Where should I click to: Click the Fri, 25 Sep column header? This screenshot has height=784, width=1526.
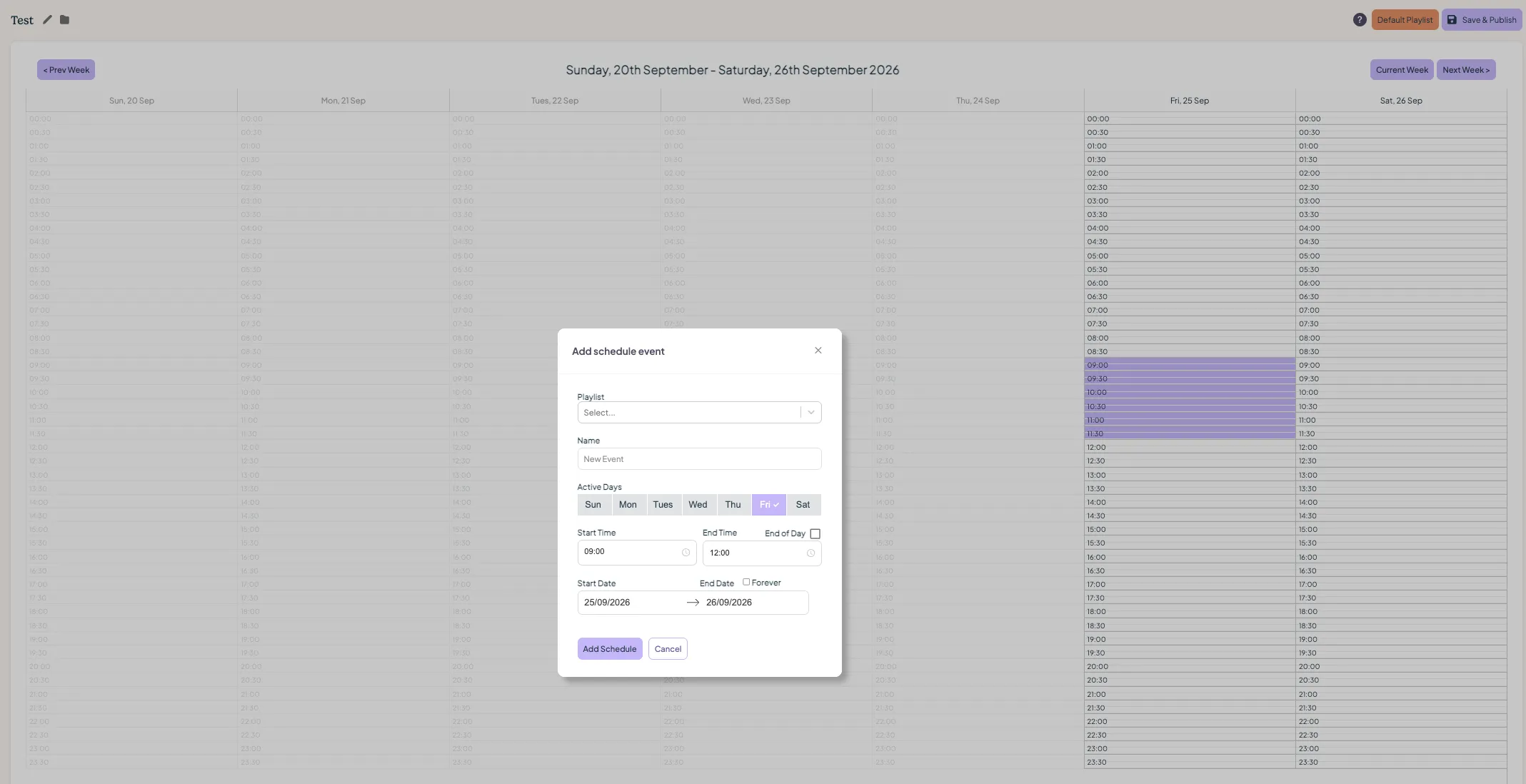[1190, 100]
